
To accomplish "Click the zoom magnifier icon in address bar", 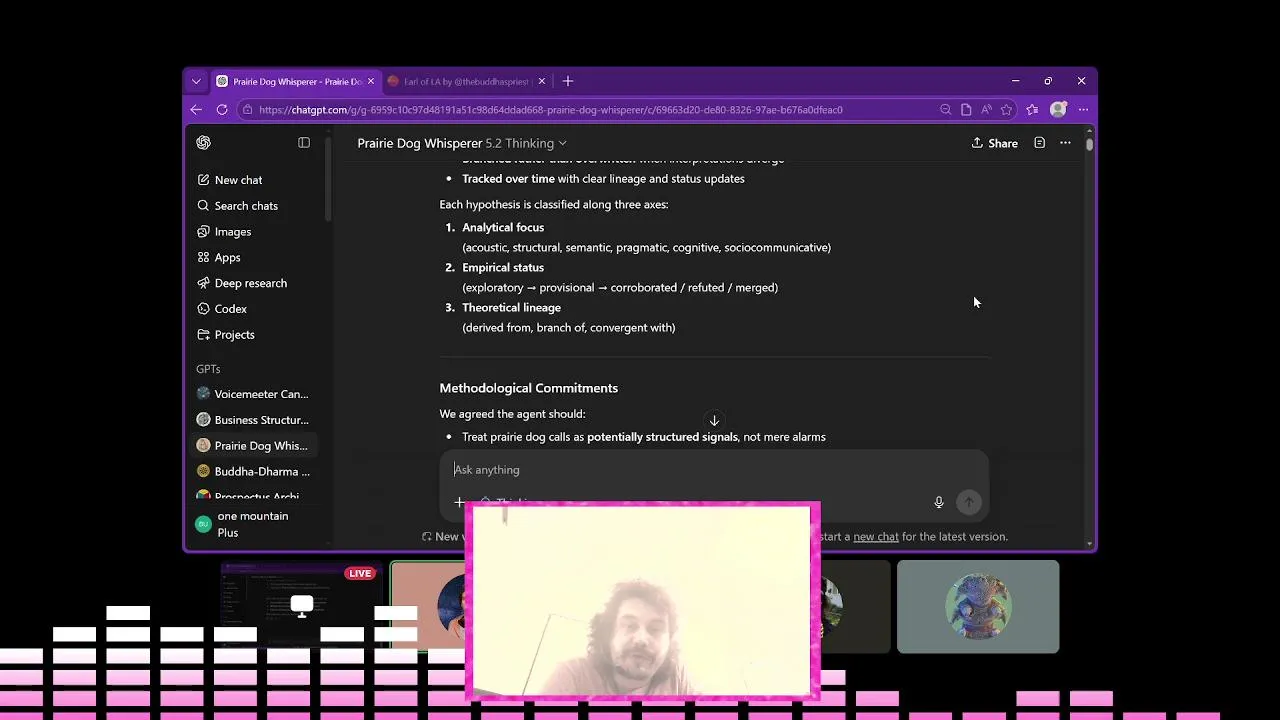I will [x=945, y=110].
